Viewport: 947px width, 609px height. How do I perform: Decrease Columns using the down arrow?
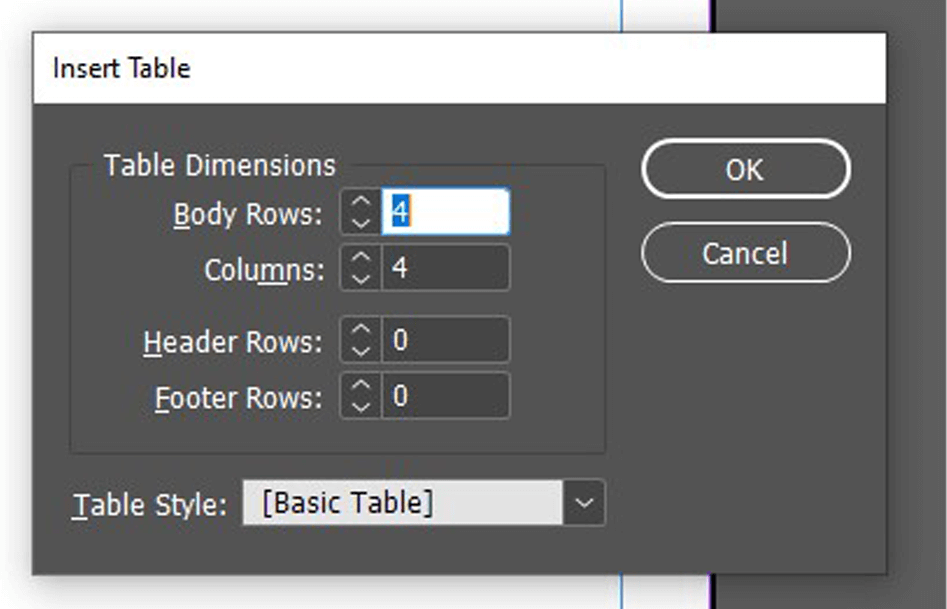click(361, 279)
